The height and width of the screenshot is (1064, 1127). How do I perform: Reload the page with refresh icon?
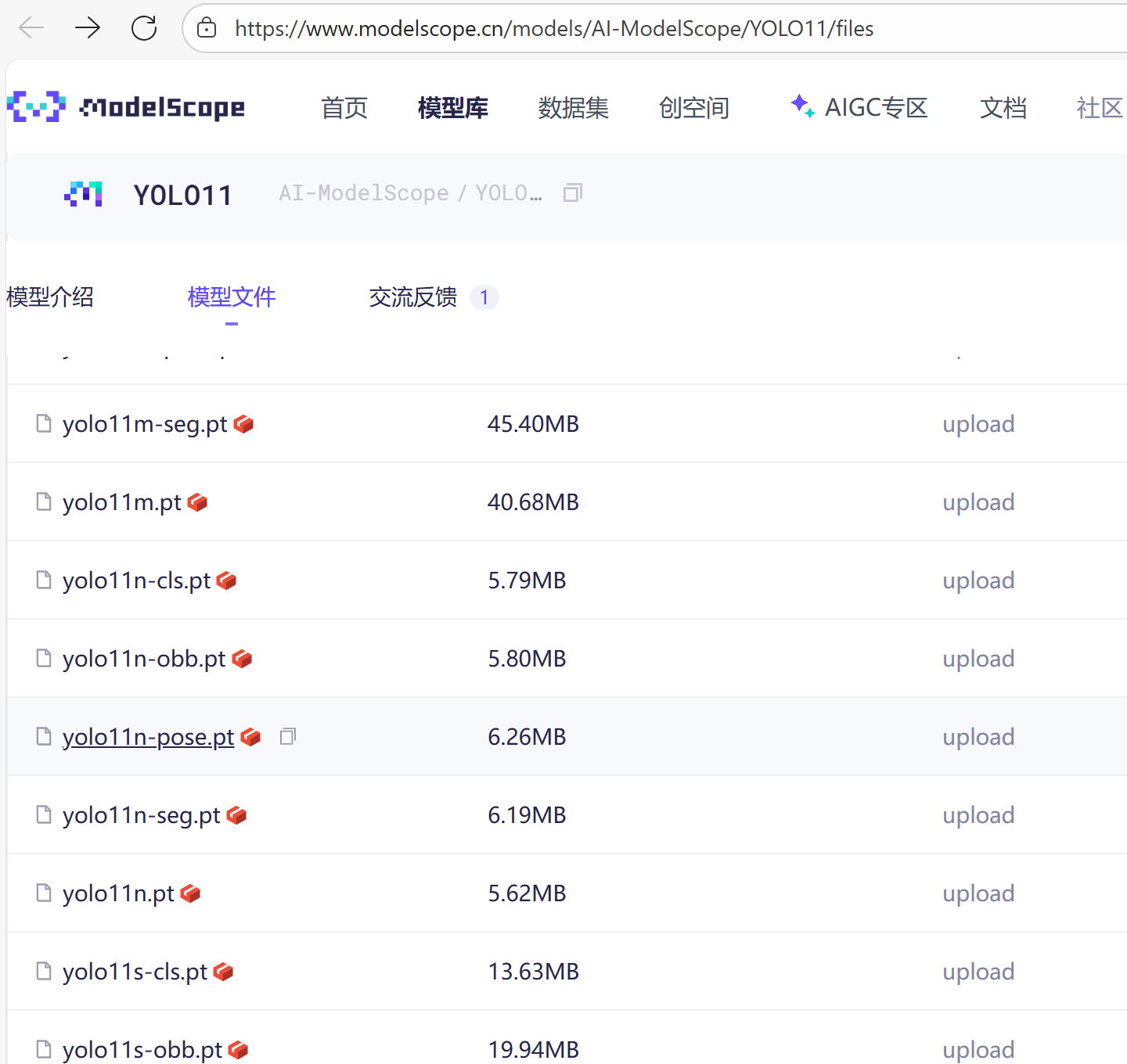tap(144, 28)
